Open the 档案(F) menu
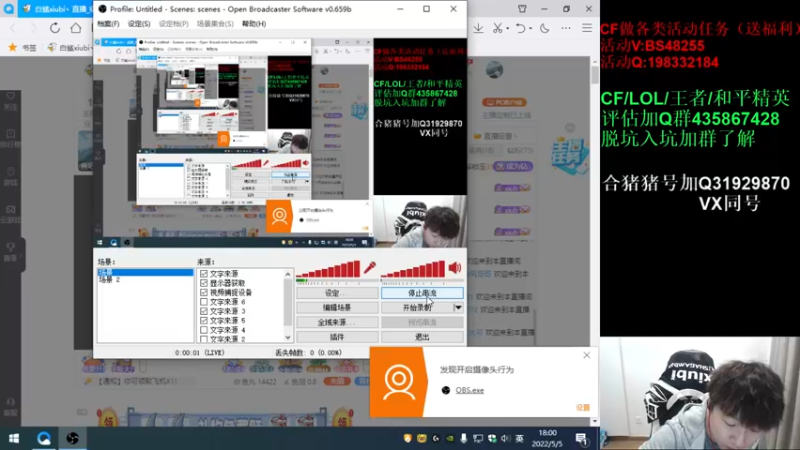The image size is (800, 450). click(x=108, y=24)
